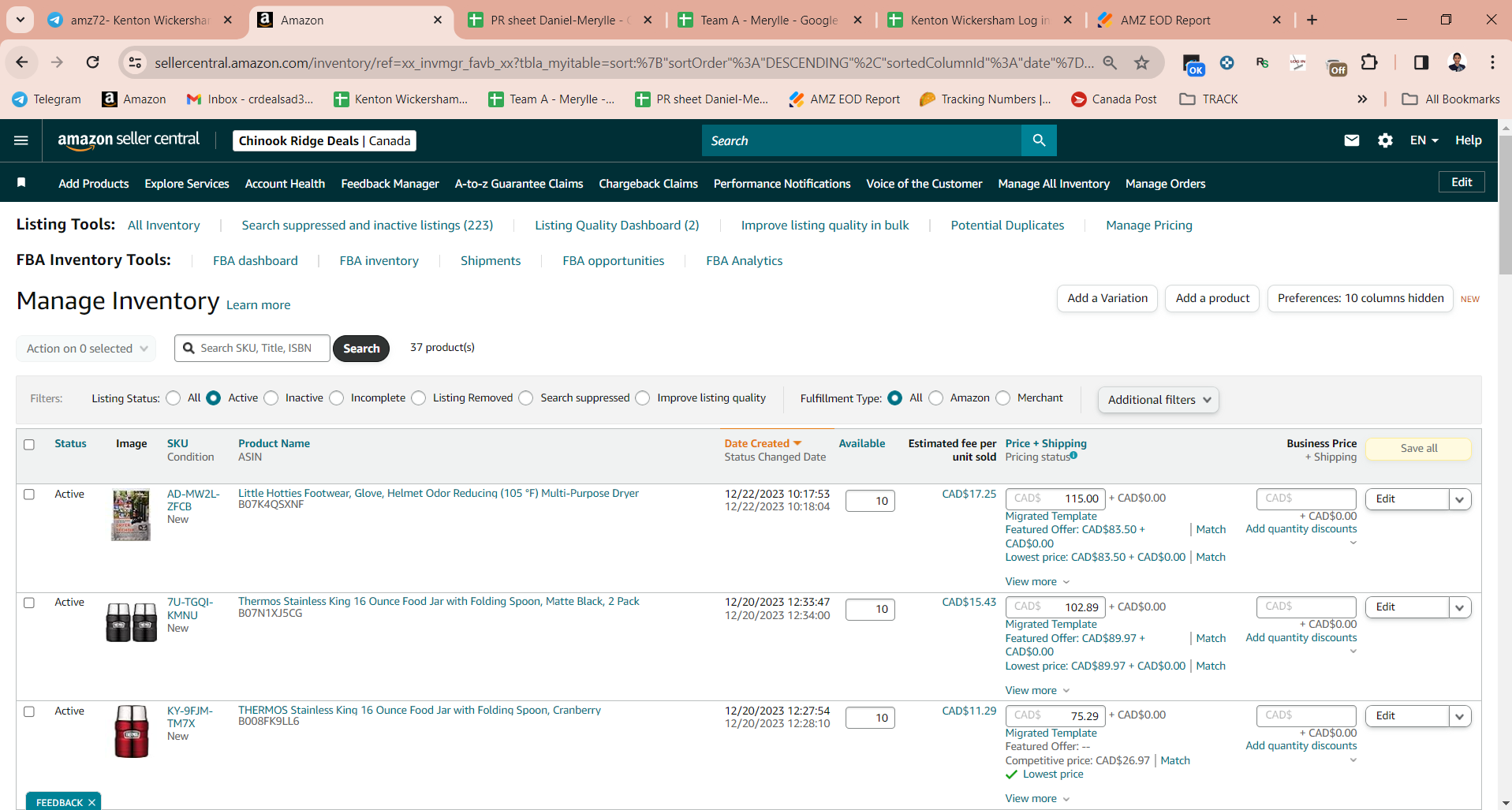Click the Search SKU, Title, ISBN field
The height and width of the screenshot is (810, 1512).
click(252, 349)
